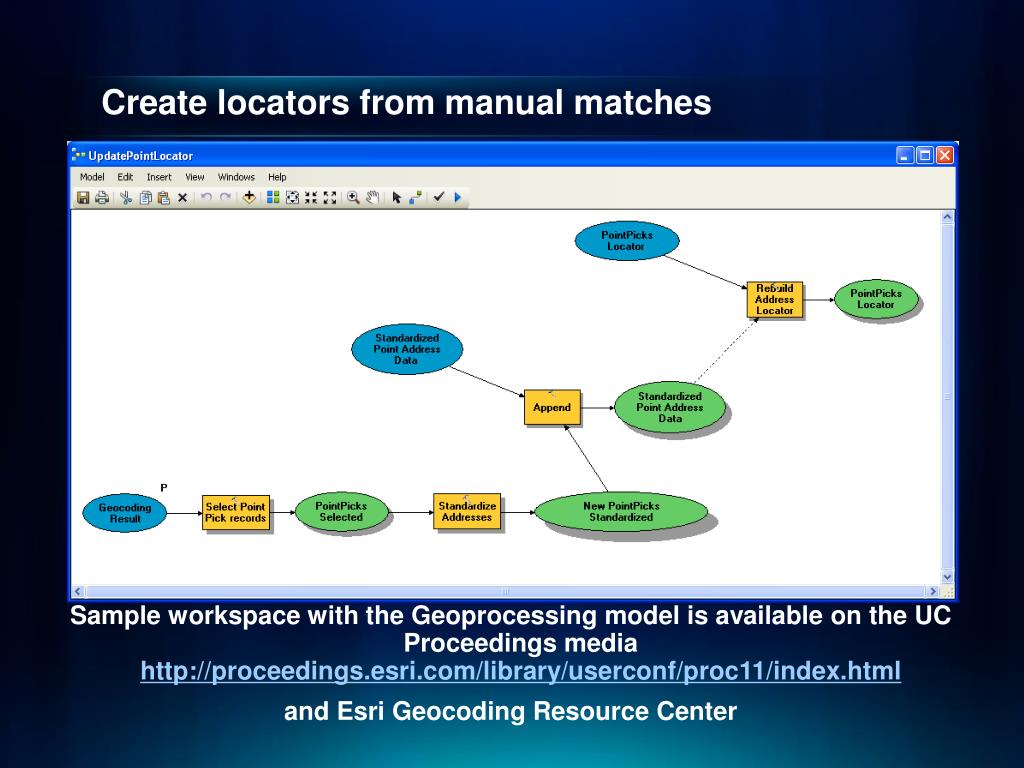Image resolution: width=1024 pixels, height=768 pixels.
Task: Select the blue Standardized Point Address Data oval
Action: coord(407,349)
